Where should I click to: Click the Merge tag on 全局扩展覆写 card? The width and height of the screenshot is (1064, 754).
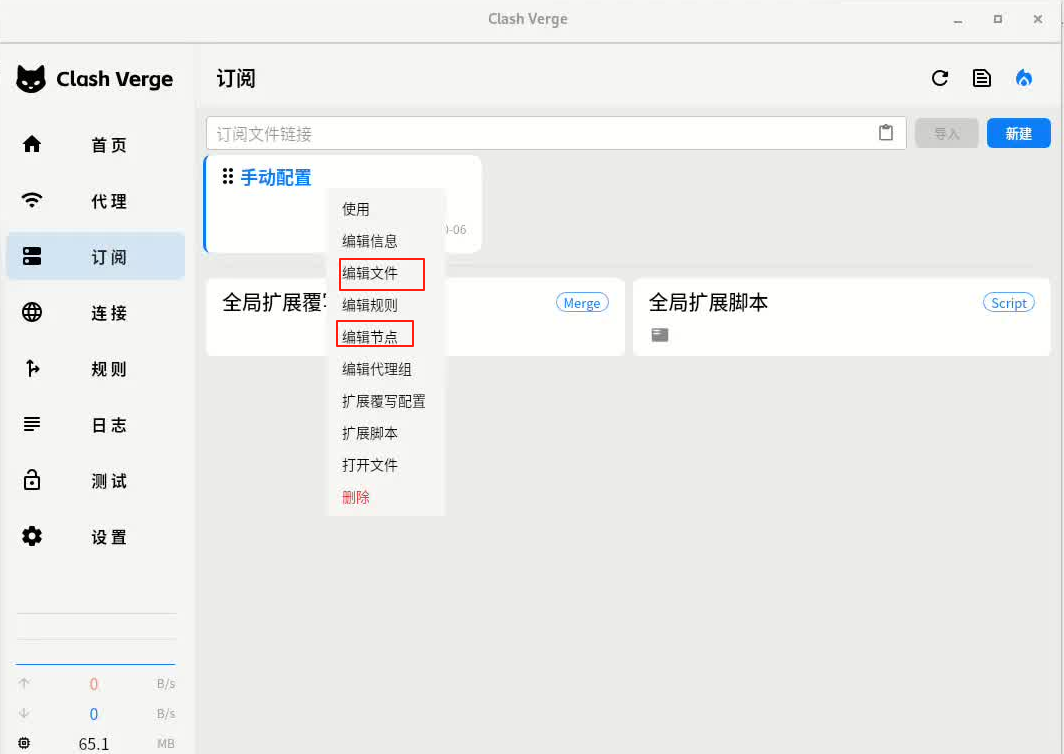tap(582, 303)
